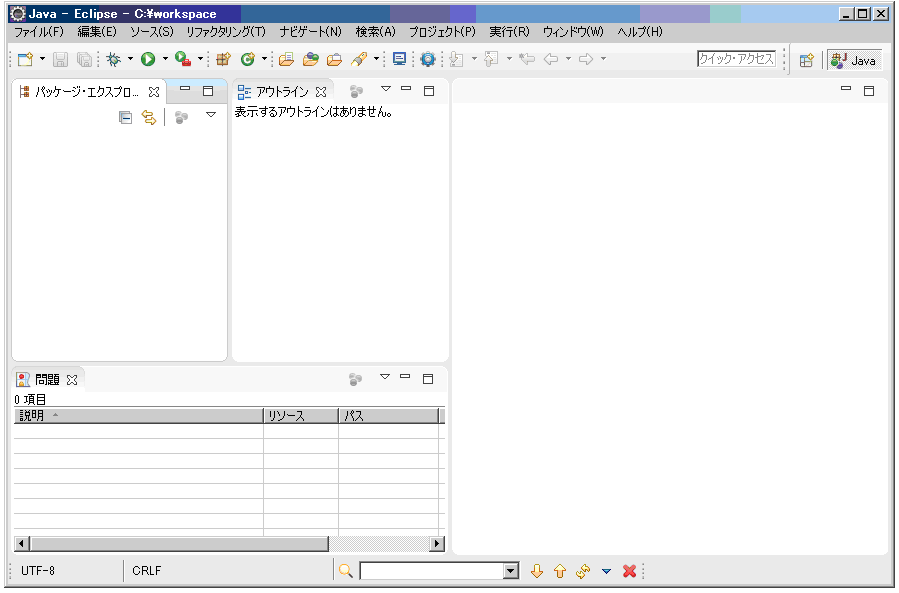Switch to the Java perspective button
This screenshot has width=899, height=593.
click(x=853, y=60)
